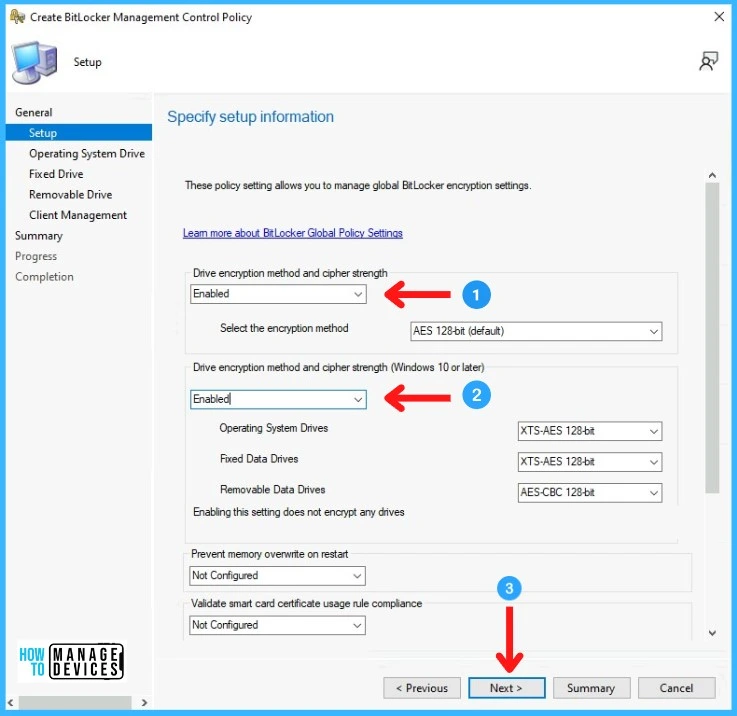
Task: Click 'Fixed Data Drives' label
Action: tap(259, 459)
